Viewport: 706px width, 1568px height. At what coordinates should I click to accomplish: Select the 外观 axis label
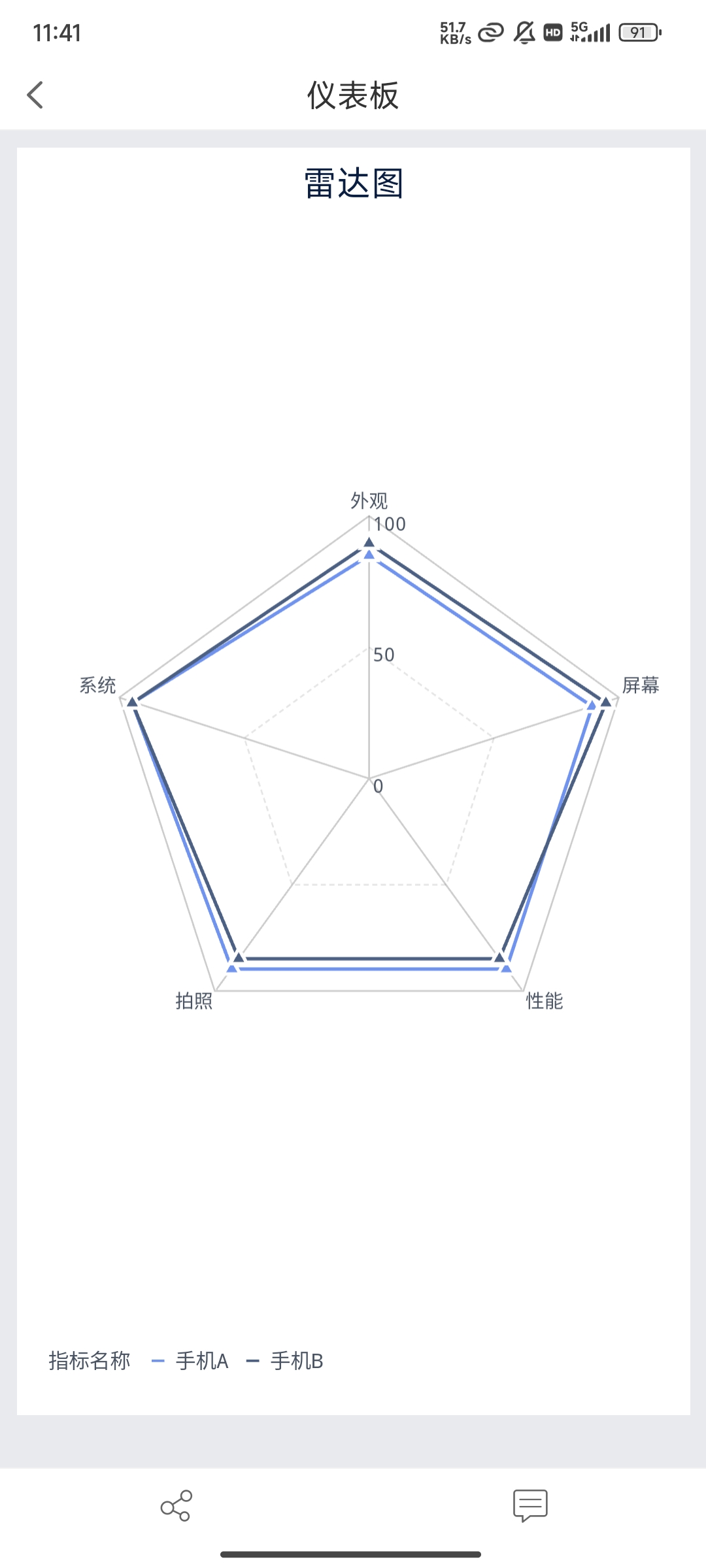pyautogui.click(x=369, y=500)
